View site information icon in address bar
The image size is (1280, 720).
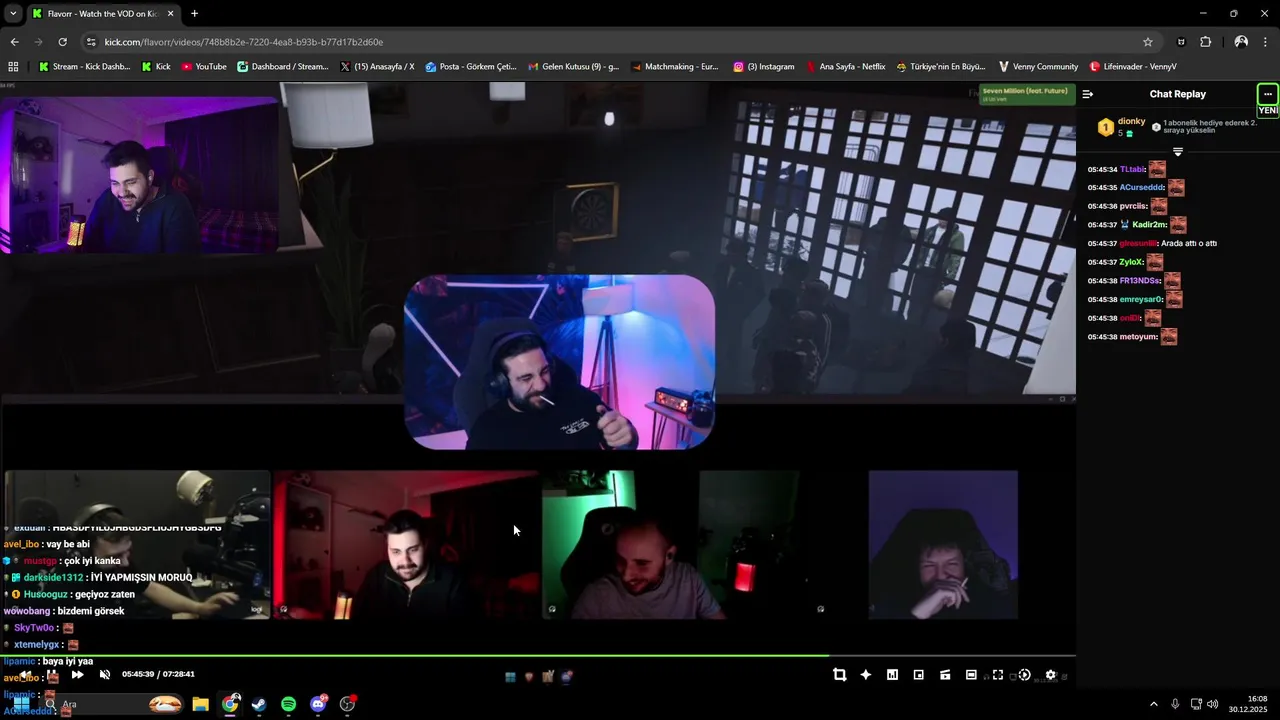tap(91, 42)
